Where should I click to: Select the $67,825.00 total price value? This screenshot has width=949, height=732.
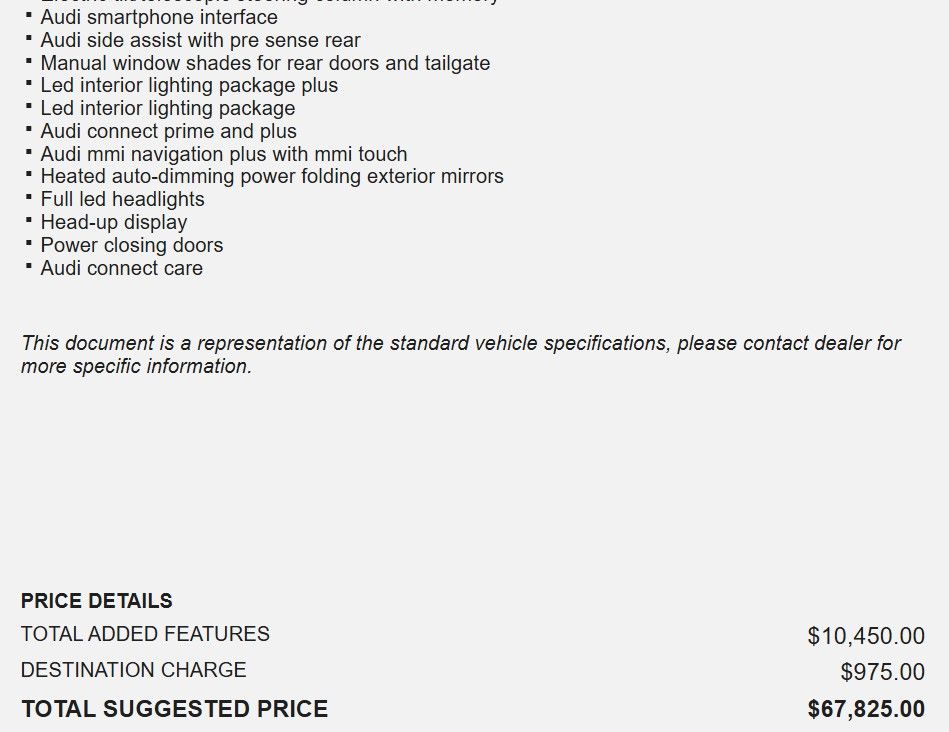866,709
